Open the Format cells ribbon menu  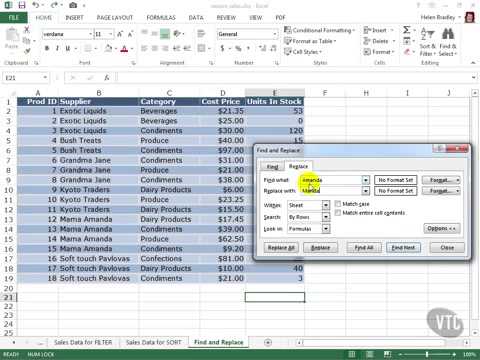point(379,52)
